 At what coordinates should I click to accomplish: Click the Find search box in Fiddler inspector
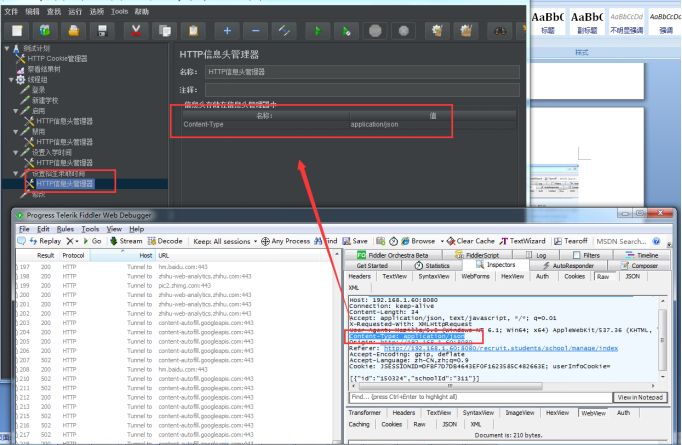(480, 397)
